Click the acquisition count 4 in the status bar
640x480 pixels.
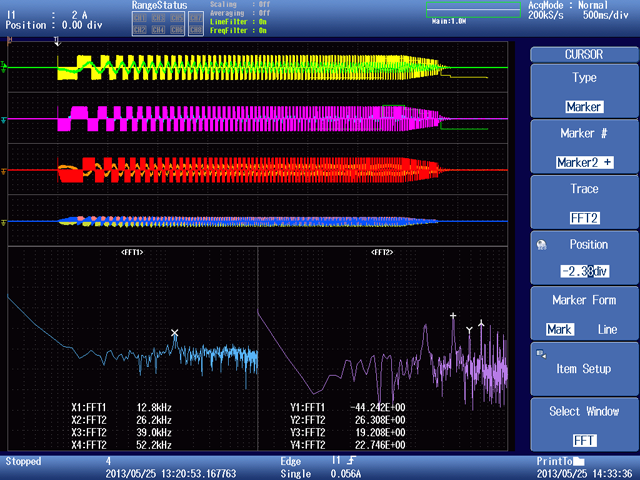coord(108,461)
